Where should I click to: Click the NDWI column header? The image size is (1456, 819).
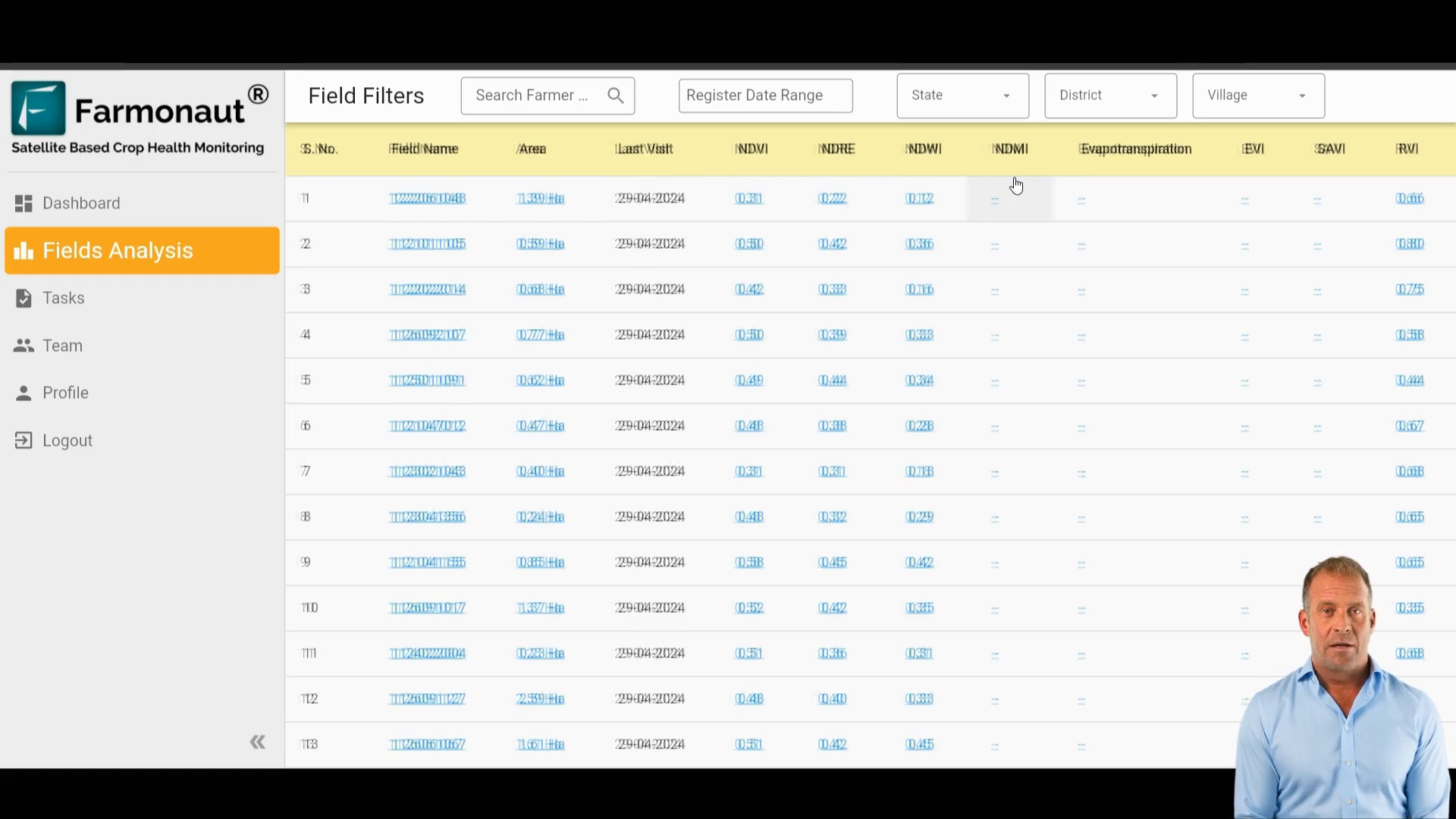coord(924,149)
